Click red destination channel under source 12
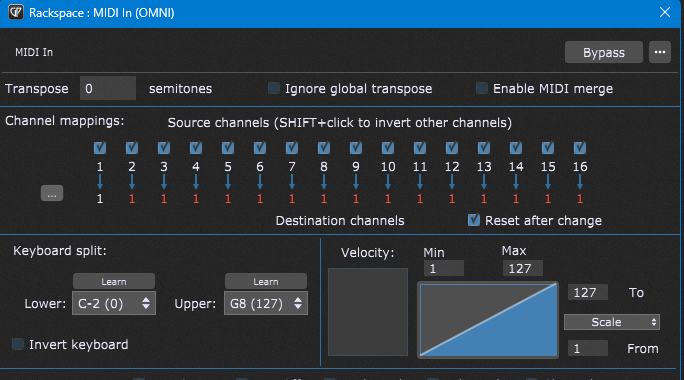 pyautogui.click(x=452, y=199)
